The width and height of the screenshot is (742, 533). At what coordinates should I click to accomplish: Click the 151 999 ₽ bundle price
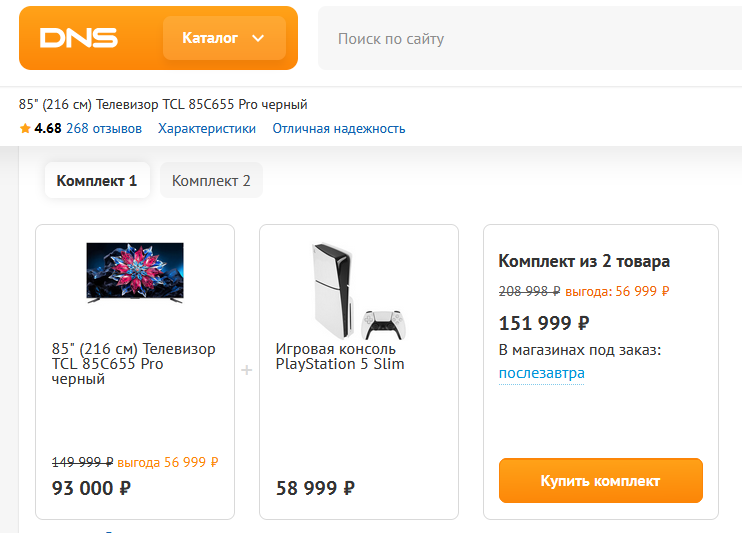[x=543, y=323]
